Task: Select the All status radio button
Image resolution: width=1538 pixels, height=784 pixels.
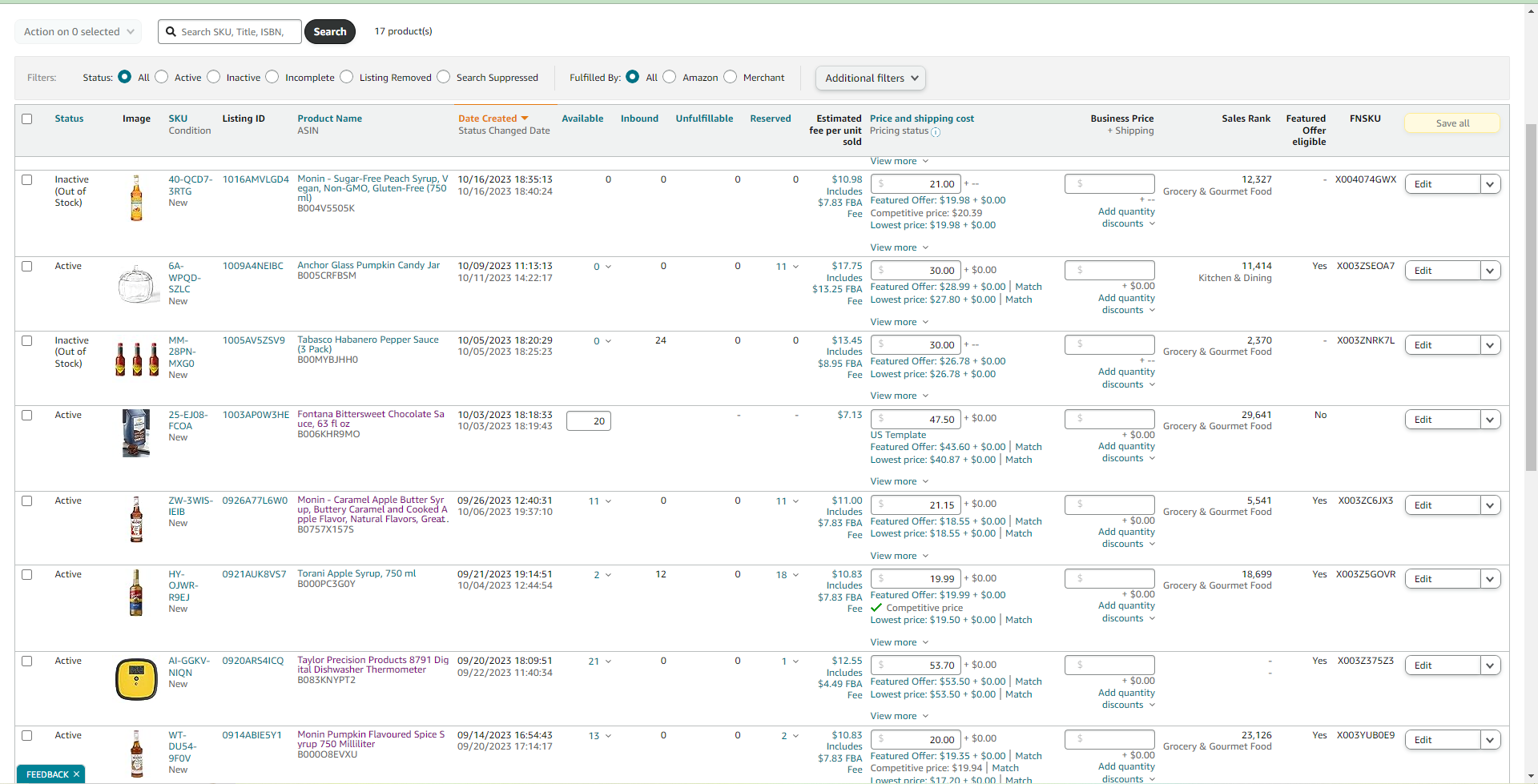Action: (x=124, y=77)
